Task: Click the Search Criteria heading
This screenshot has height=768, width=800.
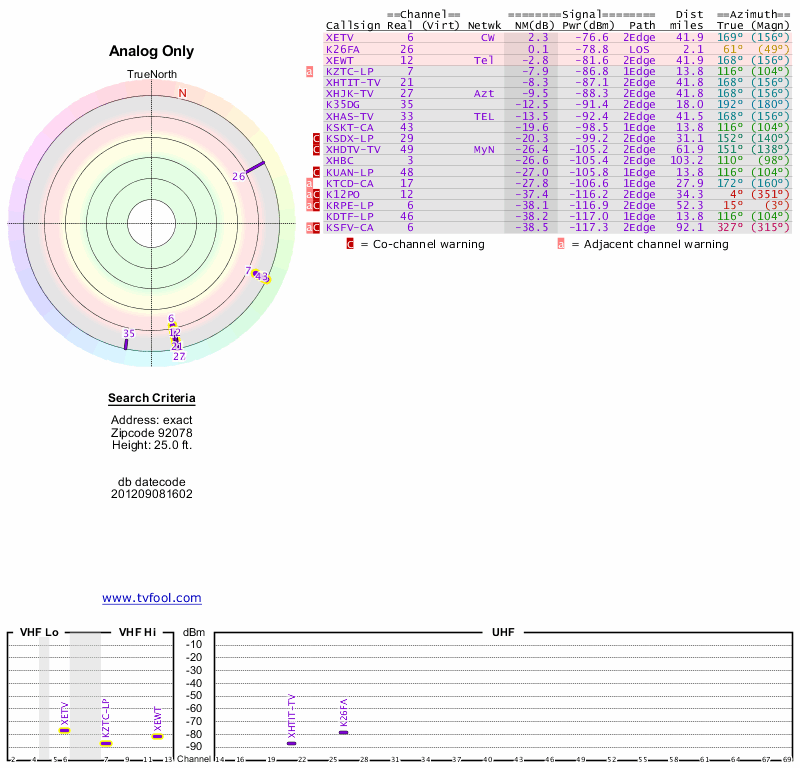Action: click(x=152, y=399)
